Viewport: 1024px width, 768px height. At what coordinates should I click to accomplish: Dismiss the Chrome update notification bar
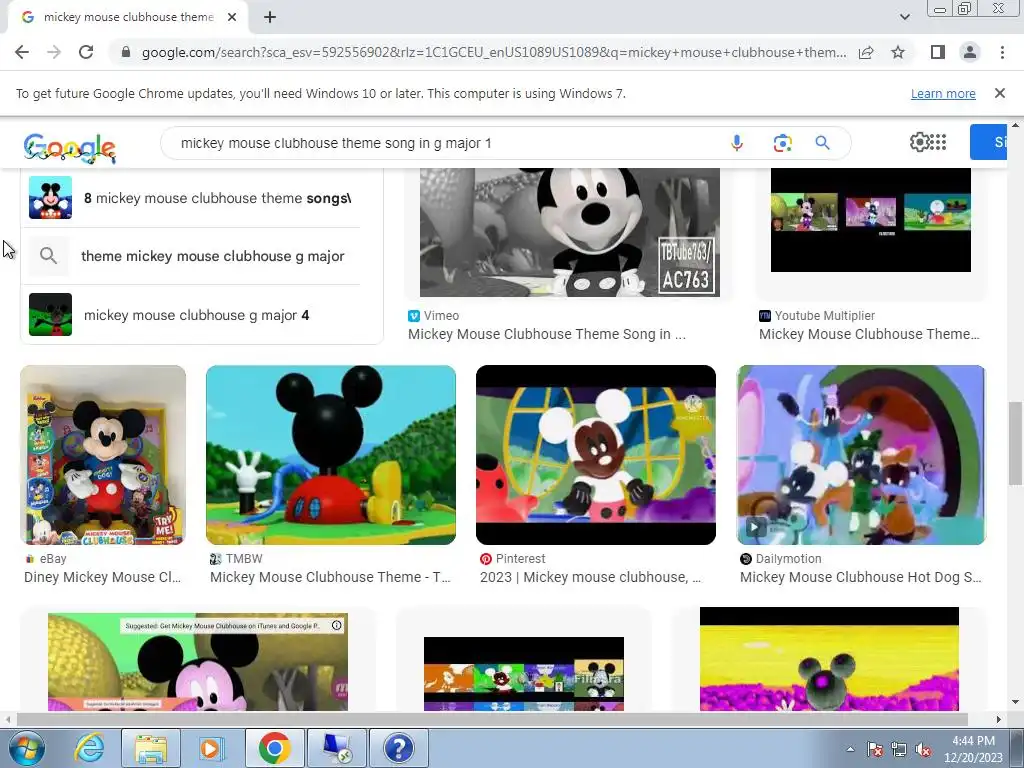[x=1000, y=93]
